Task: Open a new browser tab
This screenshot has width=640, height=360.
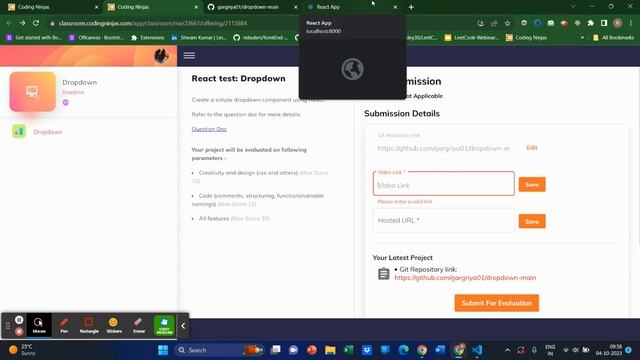Action: click(x=411, y=7)
